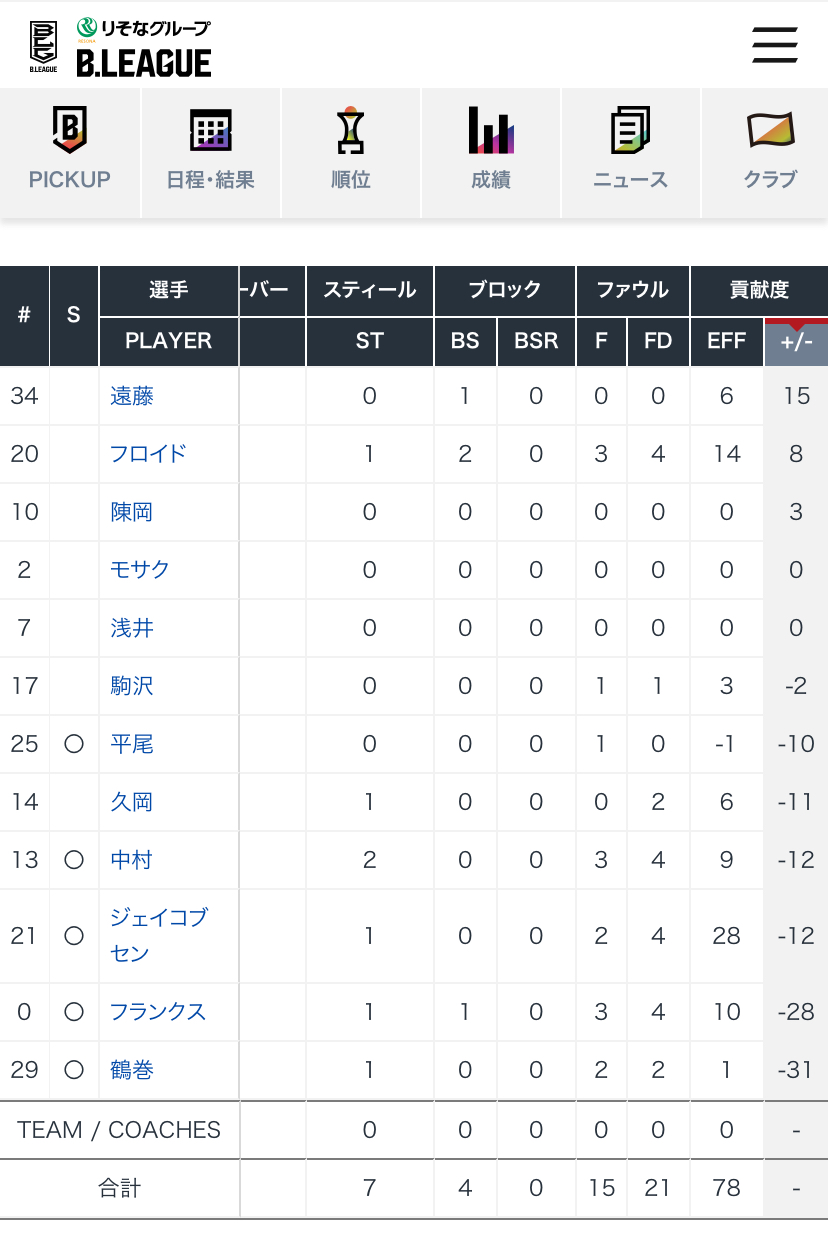Open 順位 trophy icon
Screen dimensions: 828x1253
coord(351,130)
